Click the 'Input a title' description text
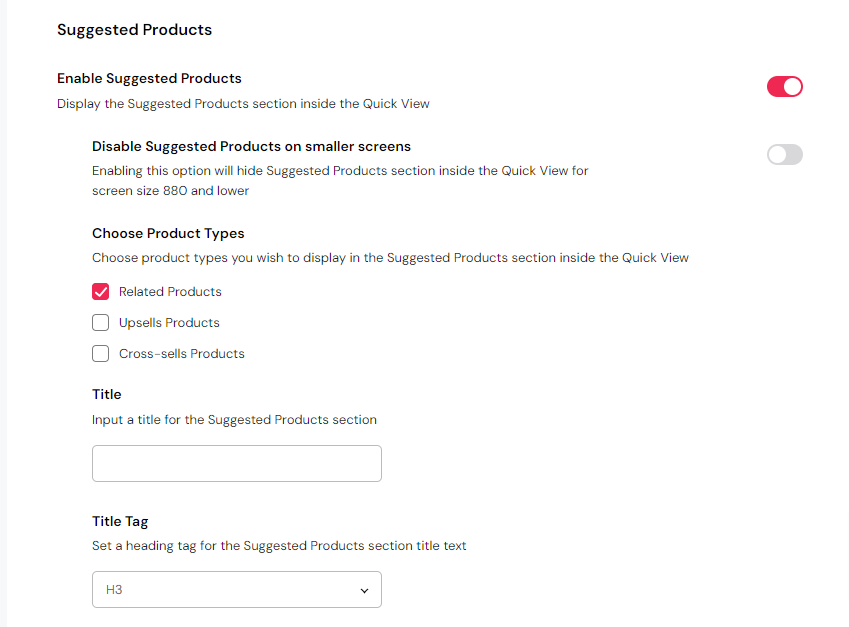This screenshot has width=849, height=627. click(234, 420)
